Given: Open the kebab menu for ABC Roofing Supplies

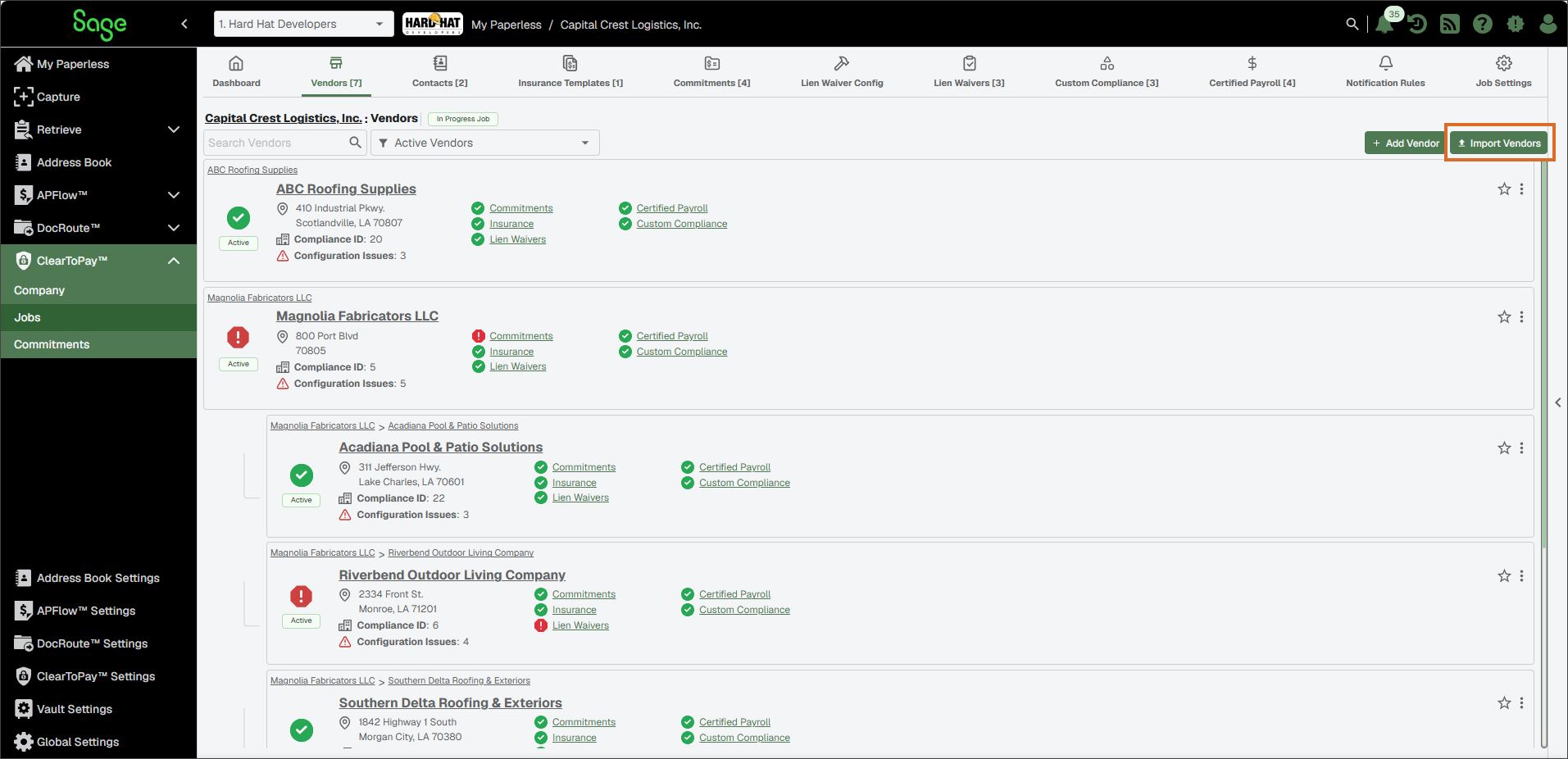Looking at the screenshot, I should click(1522, 189).
